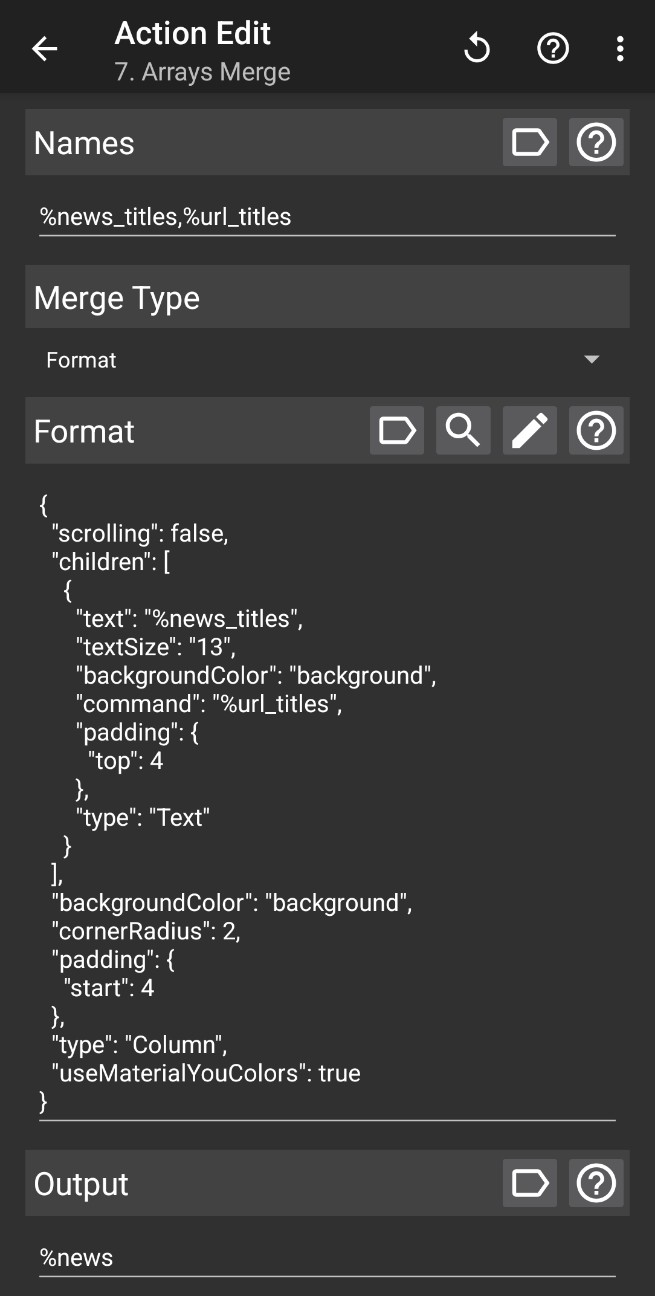Click the Names section header label

[84, 143]
